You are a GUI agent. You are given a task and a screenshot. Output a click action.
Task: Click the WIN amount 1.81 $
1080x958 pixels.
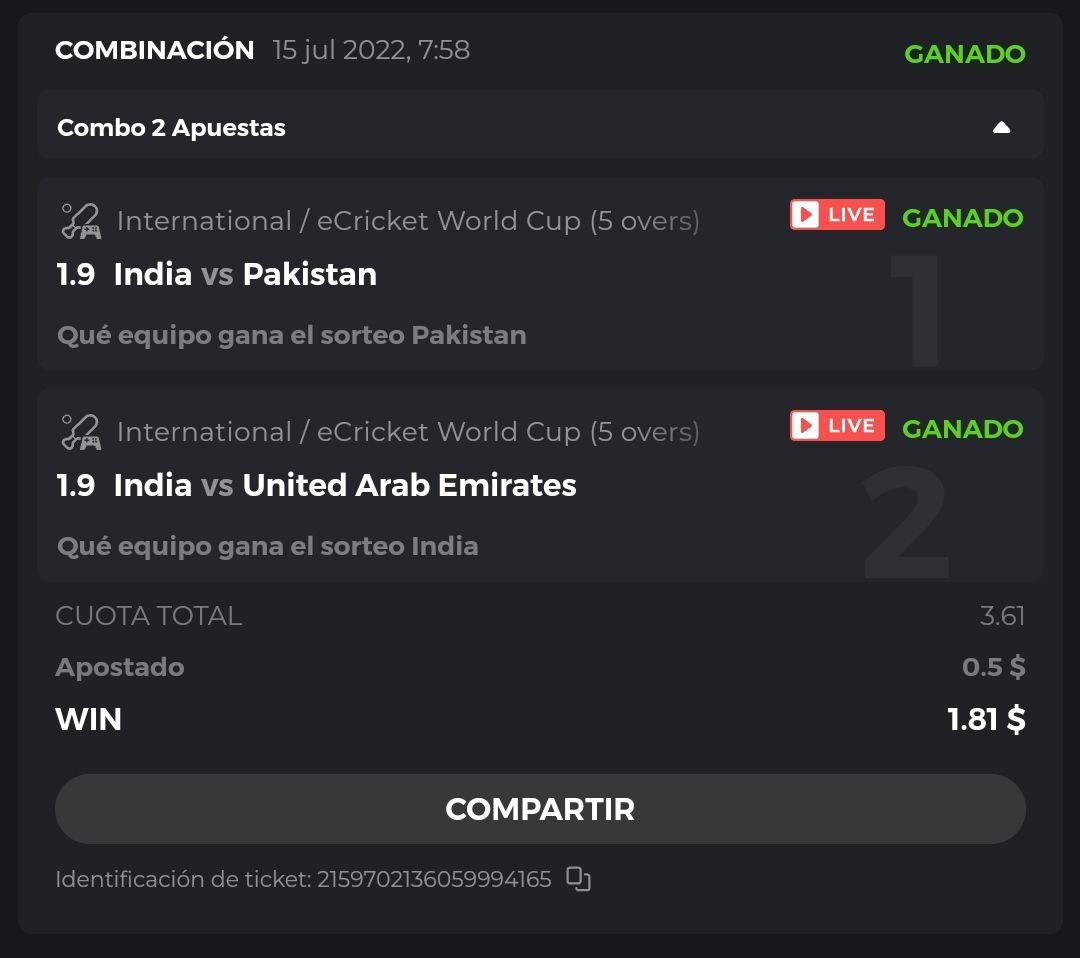pos(986,719)
